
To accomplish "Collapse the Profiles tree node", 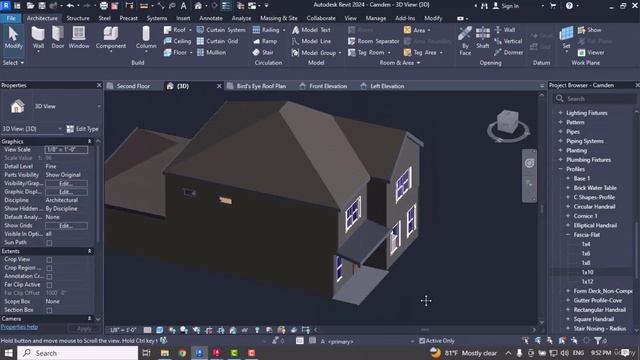I will click(560, 169).
